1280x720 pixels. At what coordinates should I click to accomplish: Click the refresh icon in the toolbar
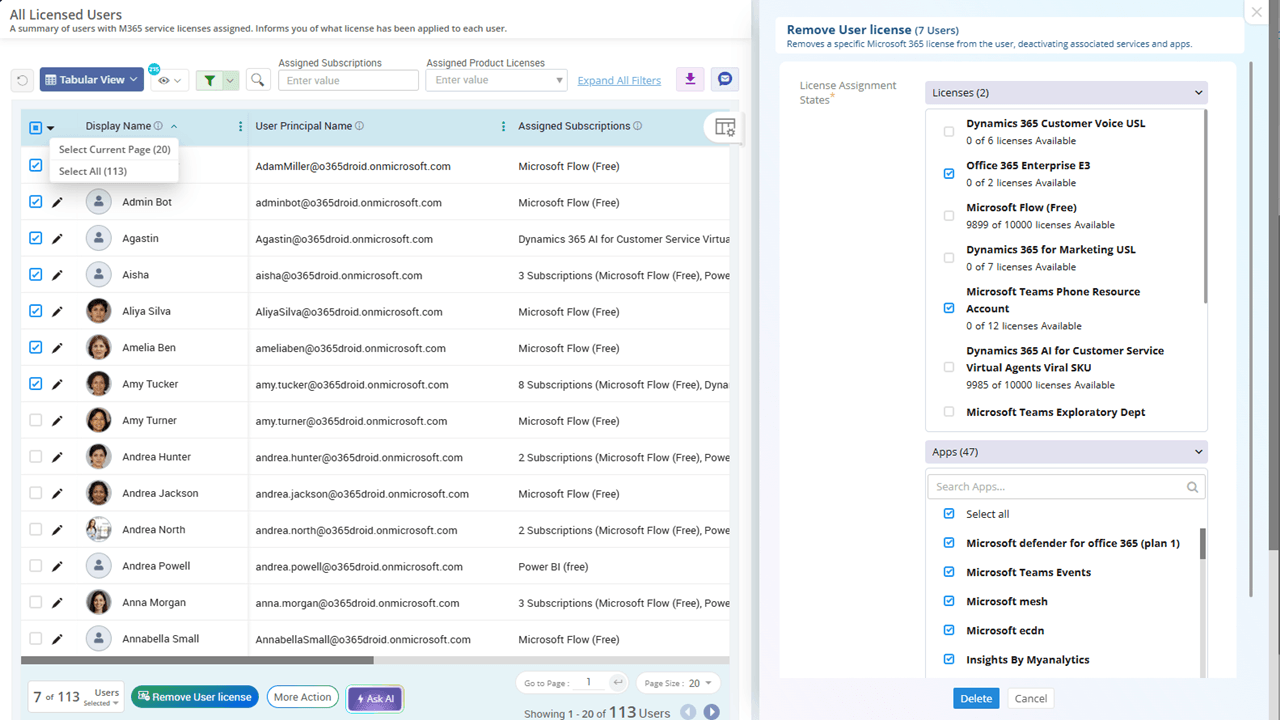[22, 80]
